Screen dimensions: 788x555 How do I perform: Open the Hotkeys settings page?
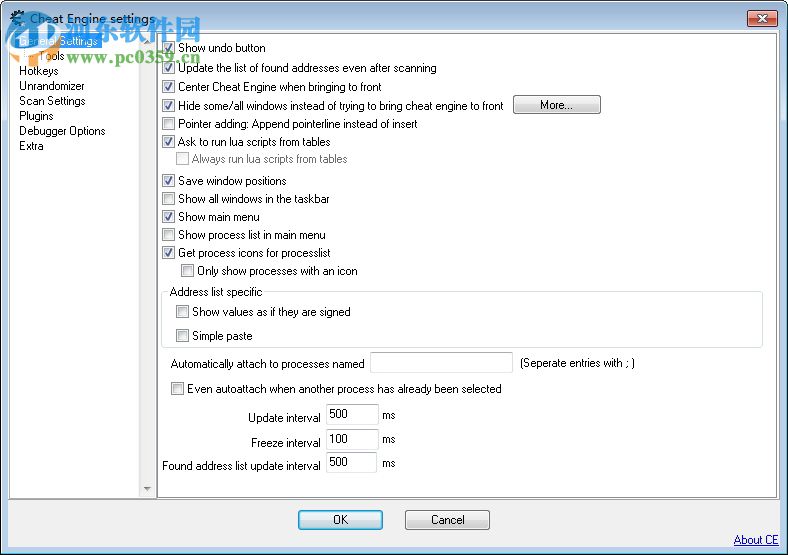tap(39, 71)
